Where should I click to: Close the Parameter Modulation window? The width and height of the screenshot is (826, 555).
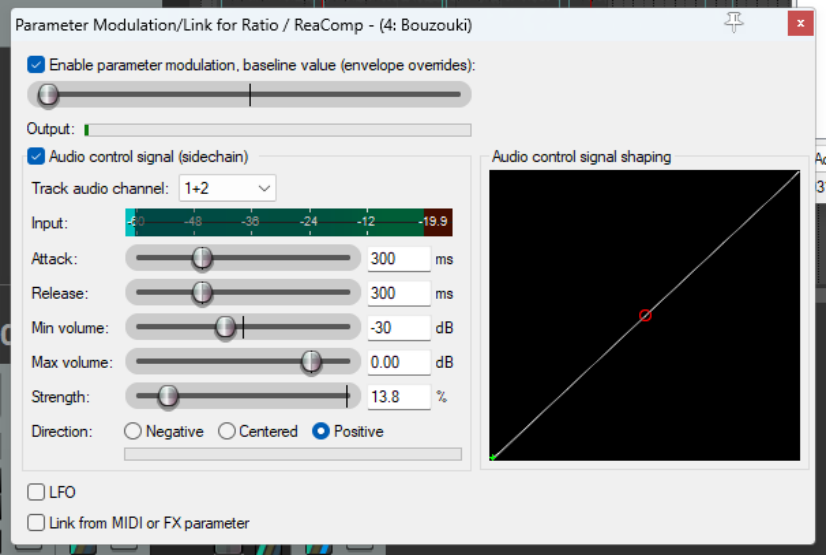click(800, 23)
